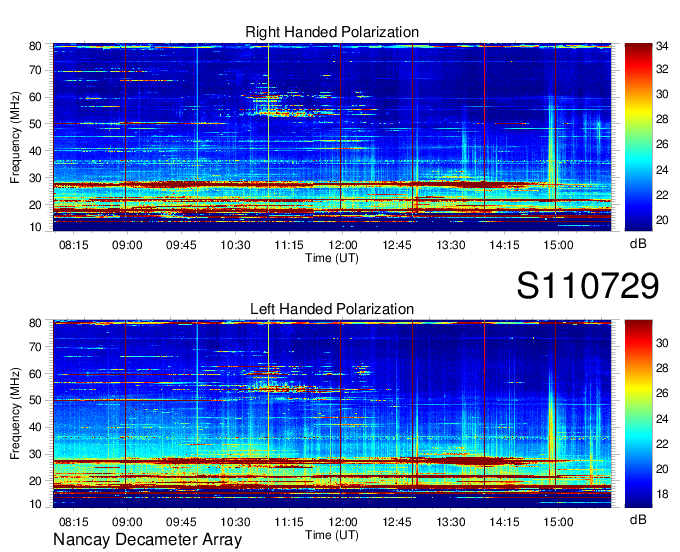Click the 'Nancay Decameter Array' caption

[x=147, y=540]
